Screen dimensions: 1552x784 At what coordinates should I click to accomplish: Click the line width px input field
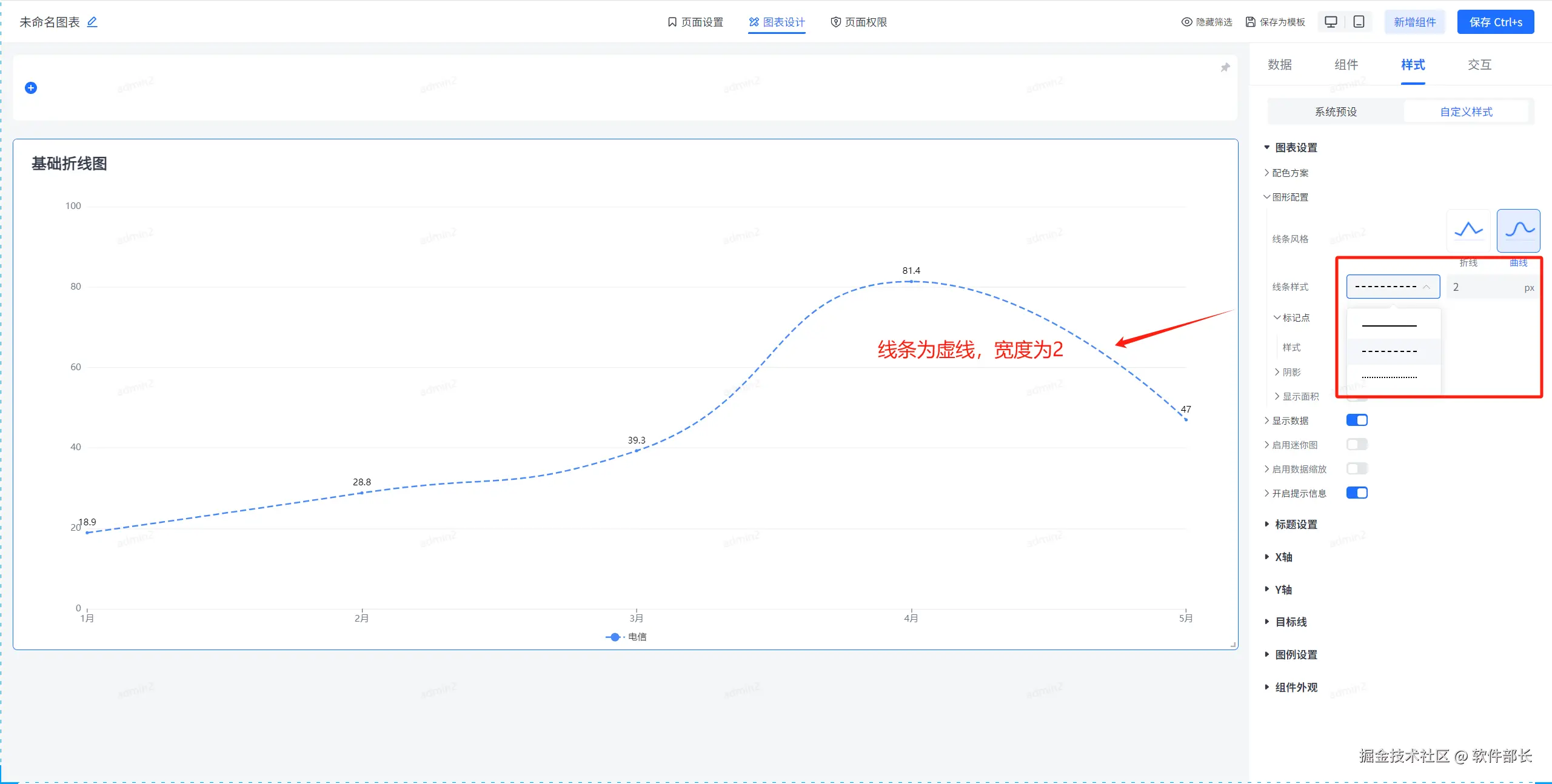pyautogui.click(x=1485, y=287)
